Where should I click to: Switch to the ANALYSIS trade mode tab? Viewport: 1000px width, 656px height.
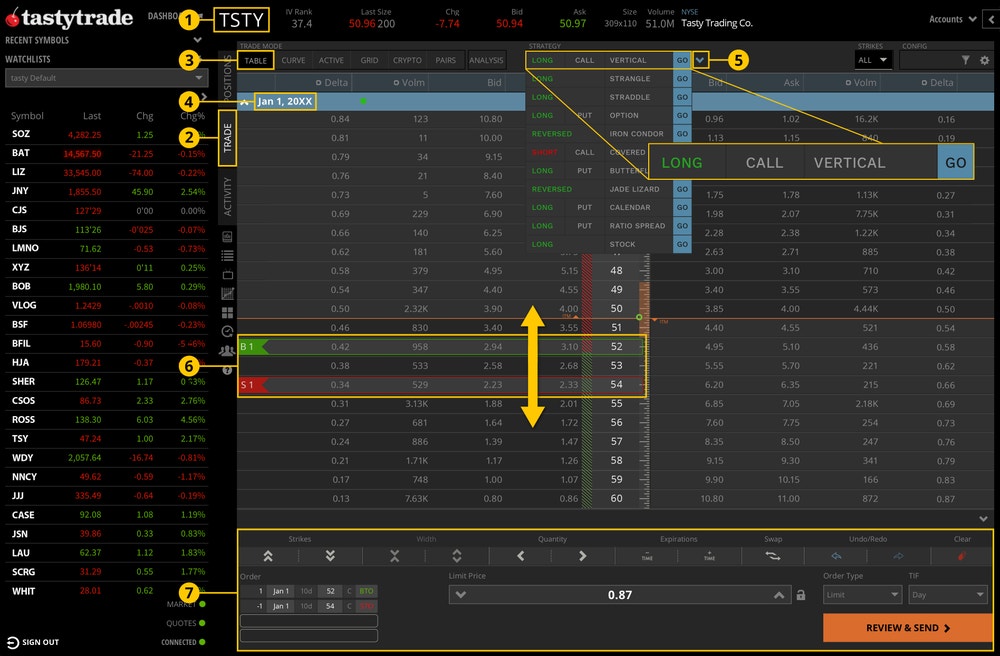pyautogui.click(x=487, y=60)
